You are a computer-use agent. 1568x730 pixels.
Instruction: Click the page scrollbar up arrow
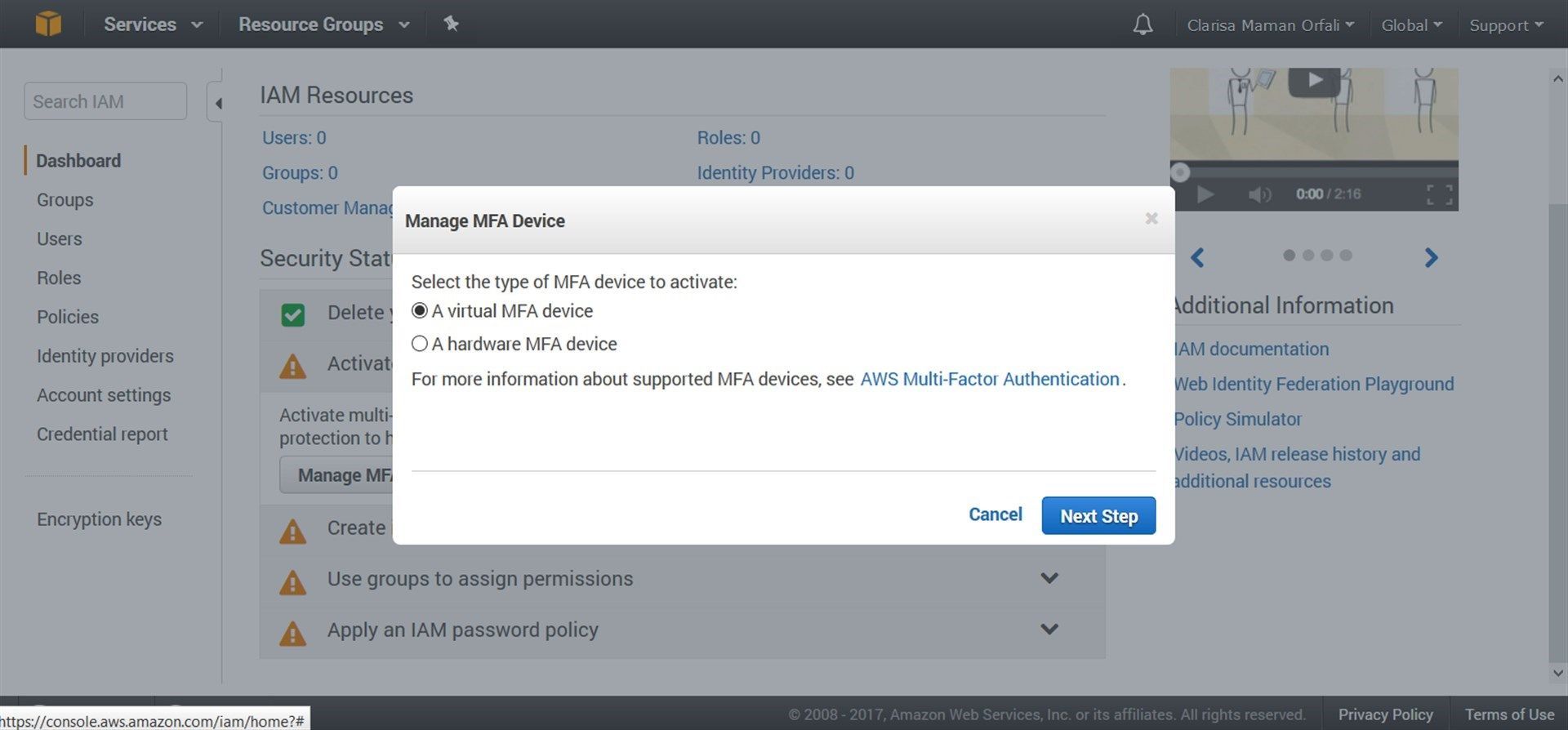coord(1558,79)
